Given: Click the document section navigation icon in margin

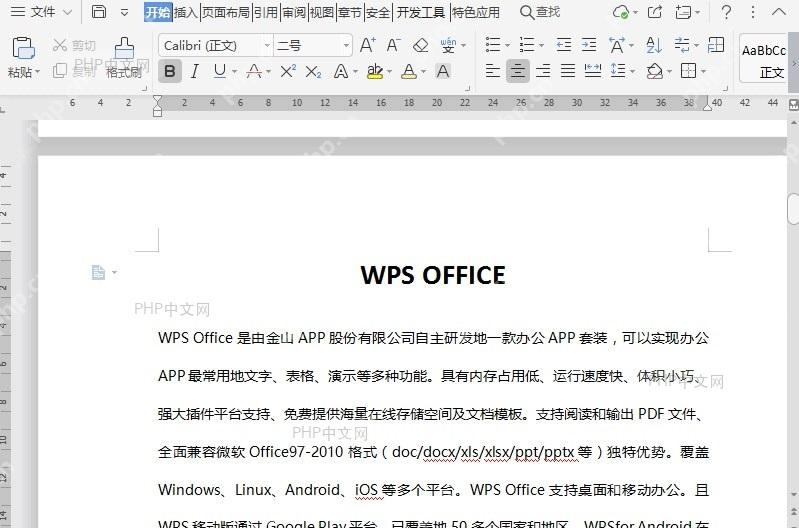Looking at the screenshot, I should pyautogui.click(x=98, y=273).
